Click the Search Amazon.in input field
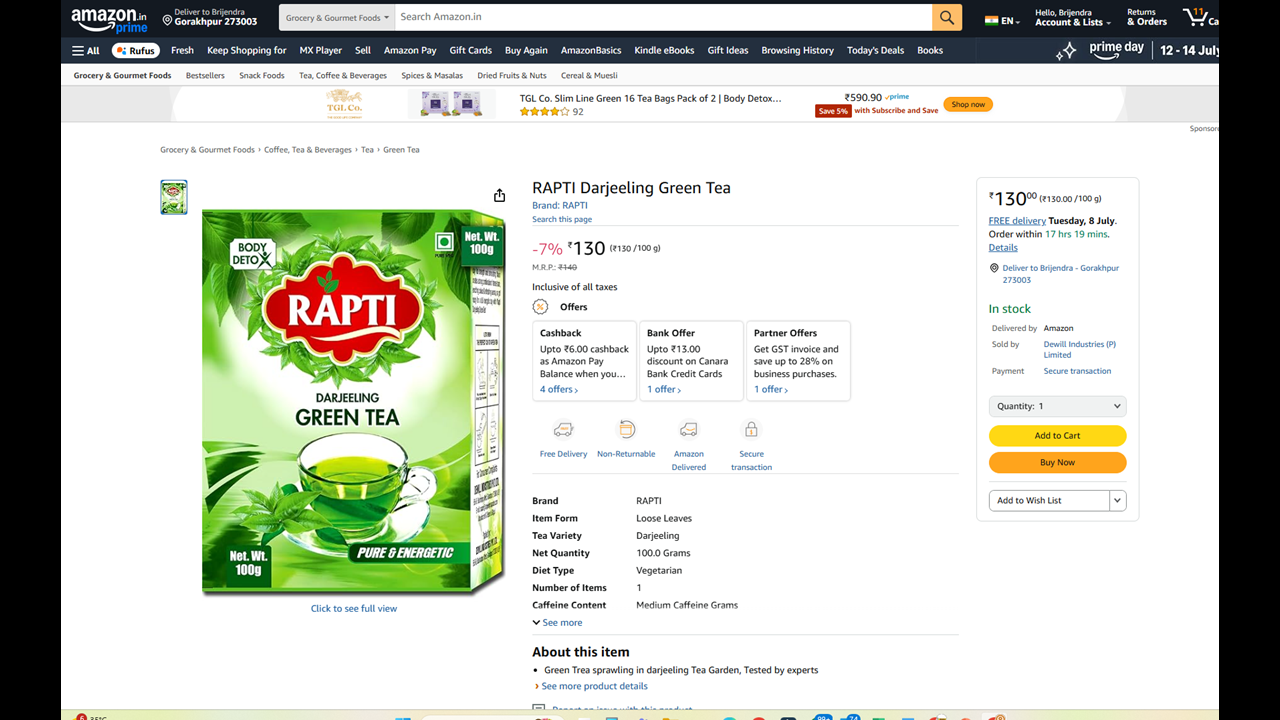 663,17
